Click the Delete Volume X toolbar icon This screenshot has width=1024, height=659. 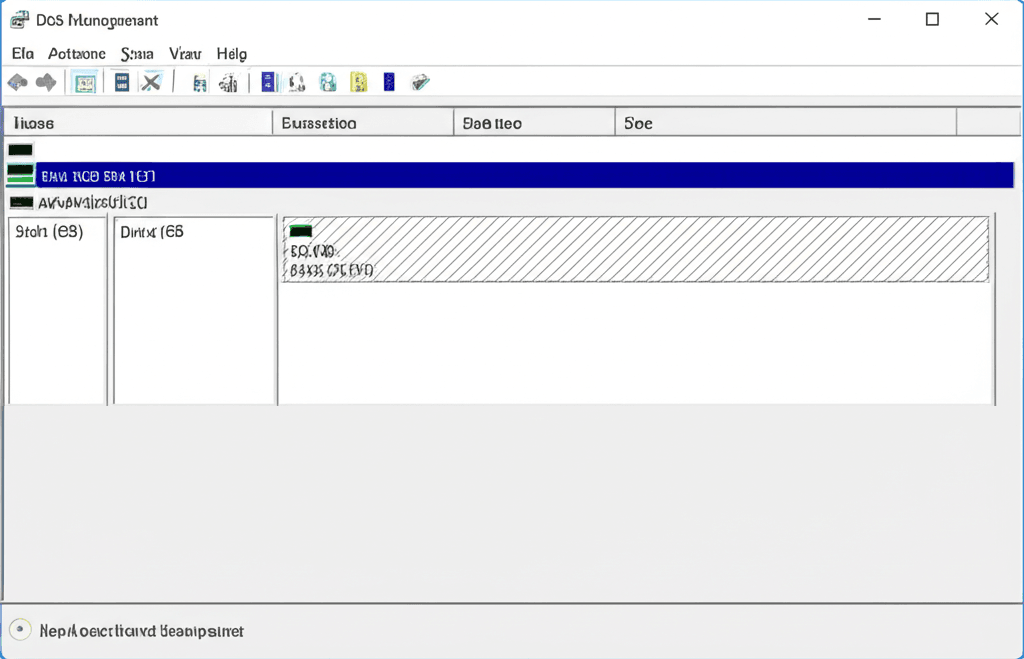[152, 81]
